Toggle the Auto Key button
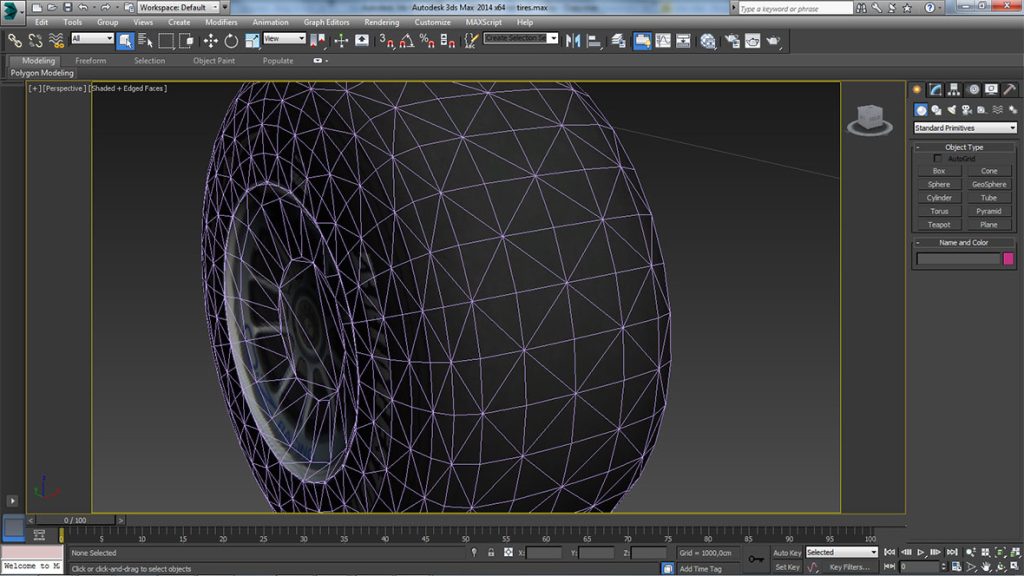This screenshot has width=1024, height=576. [x=787, y=552]
